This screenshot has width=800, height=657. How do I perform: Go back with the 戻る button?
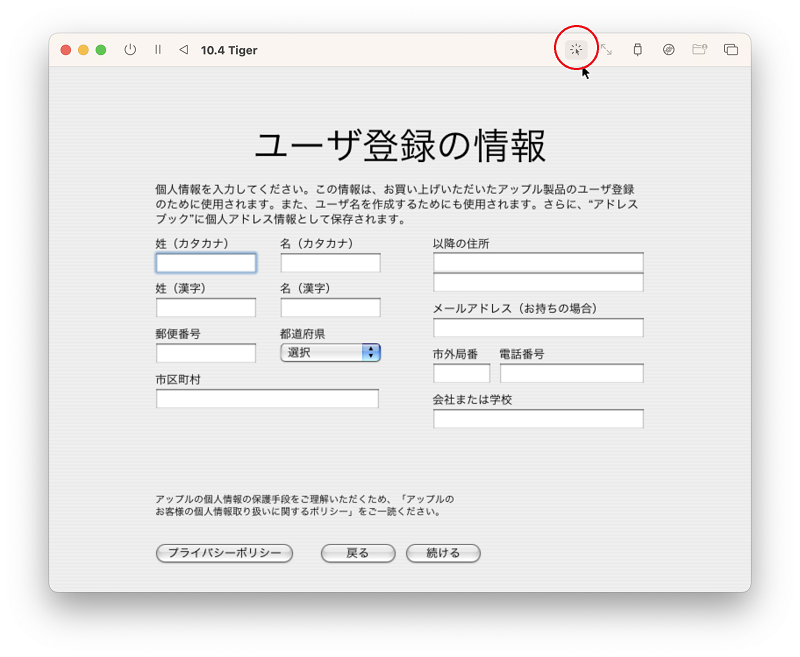[358, 553]
